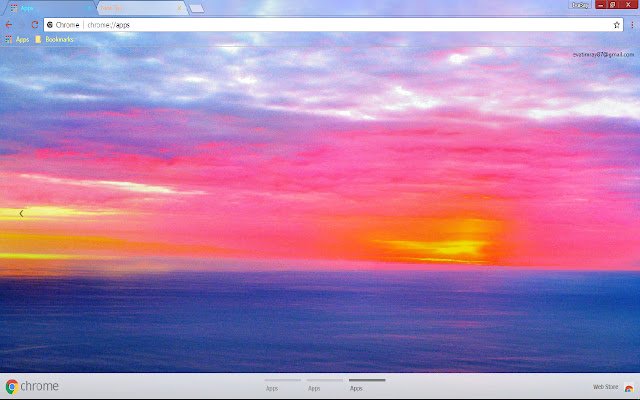Reload the chrome://apps page
This screenshot has height=400, width=640.
click(35, 25)
